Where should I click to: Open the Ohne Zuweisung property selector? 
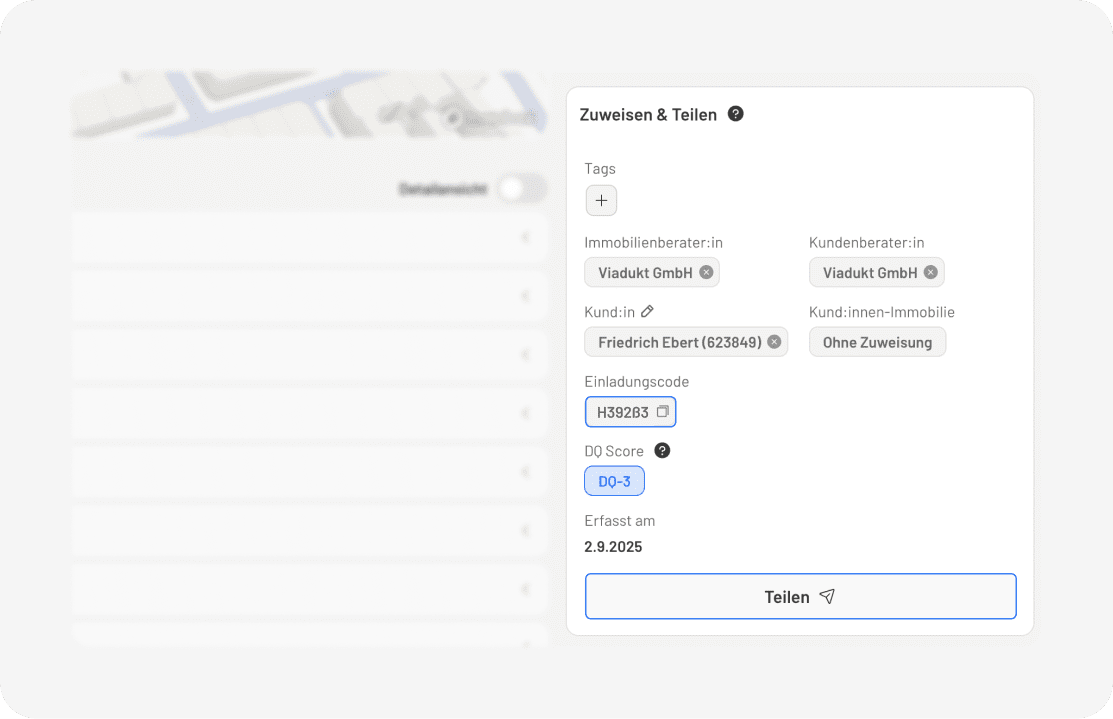click(877, 342)
